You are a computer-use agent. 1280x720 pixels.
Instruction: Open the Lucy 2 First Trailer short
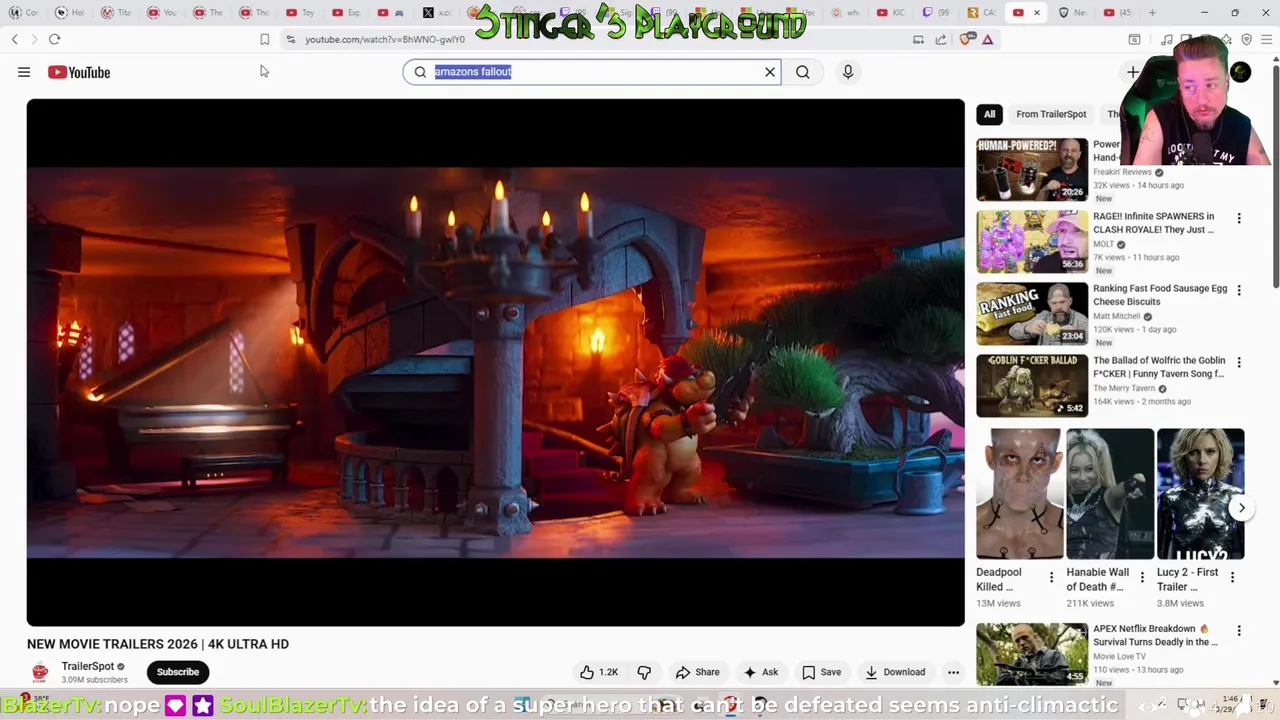(1200, 494)
